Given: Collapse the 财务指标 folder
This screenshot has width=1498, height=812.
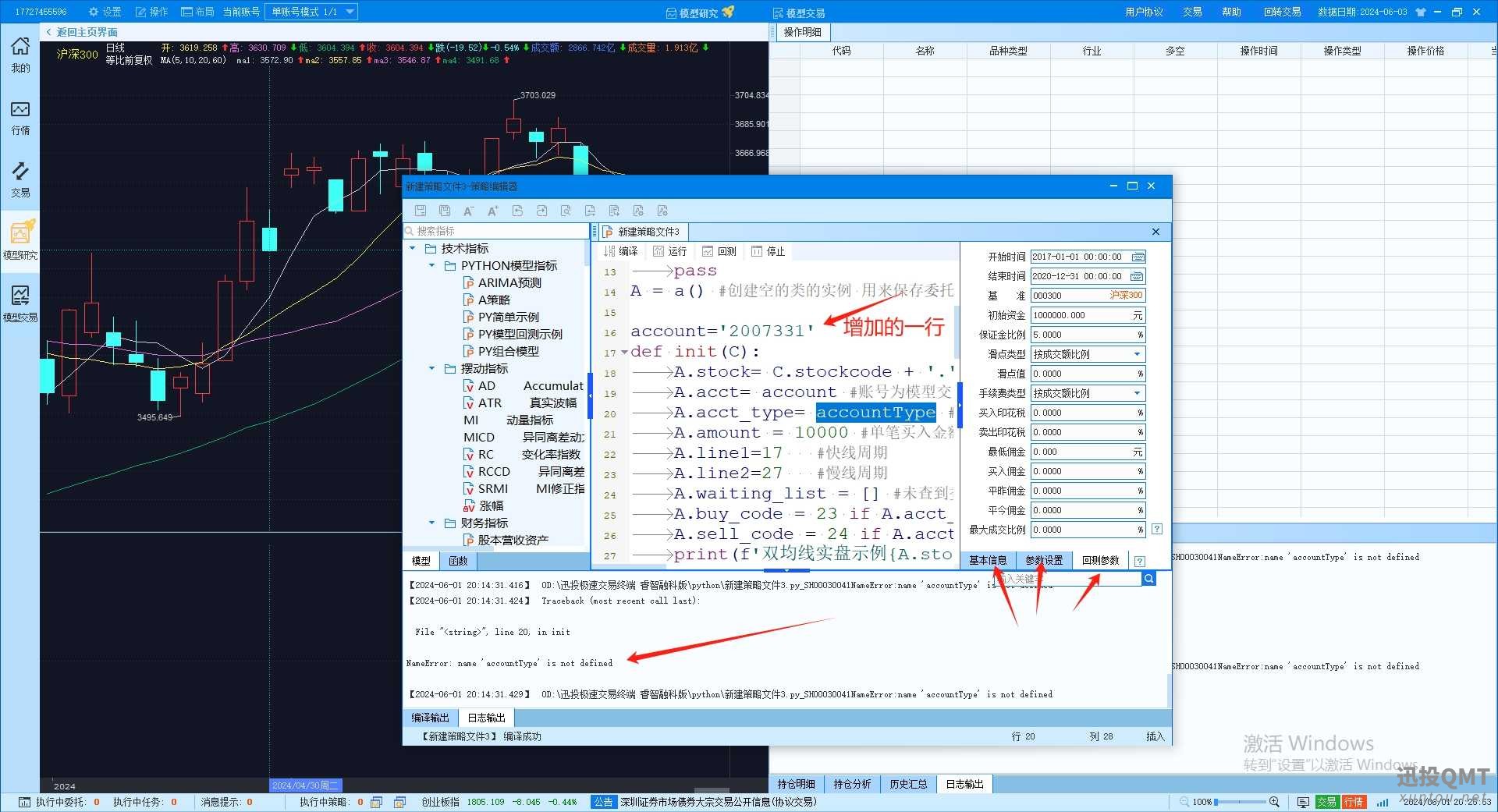Looking at the screenshot, I should point(432,523).
